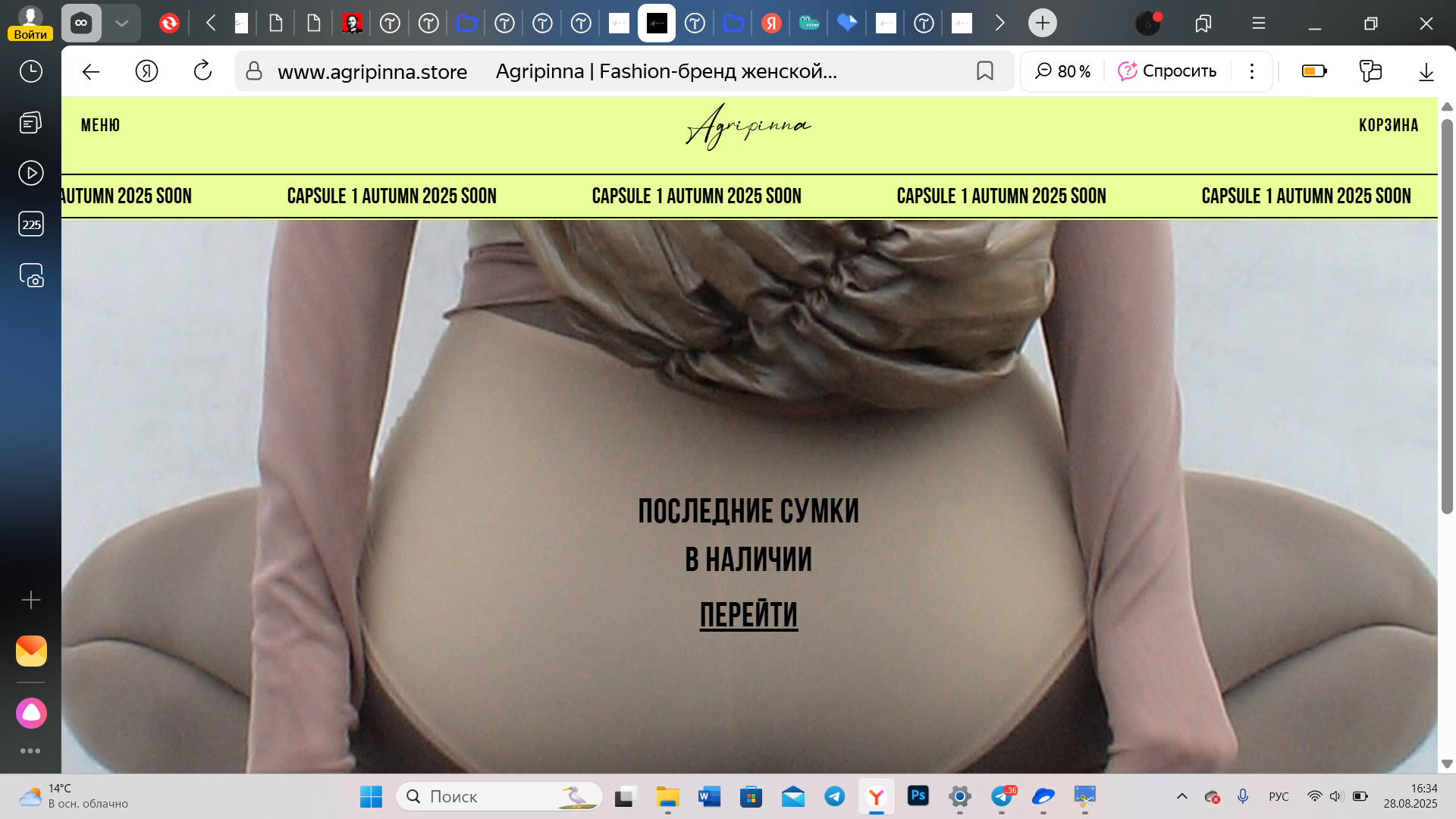Screen dimensions: 1456x819
Task: Go back with the browser back arrow
Action: coord(91,71)
